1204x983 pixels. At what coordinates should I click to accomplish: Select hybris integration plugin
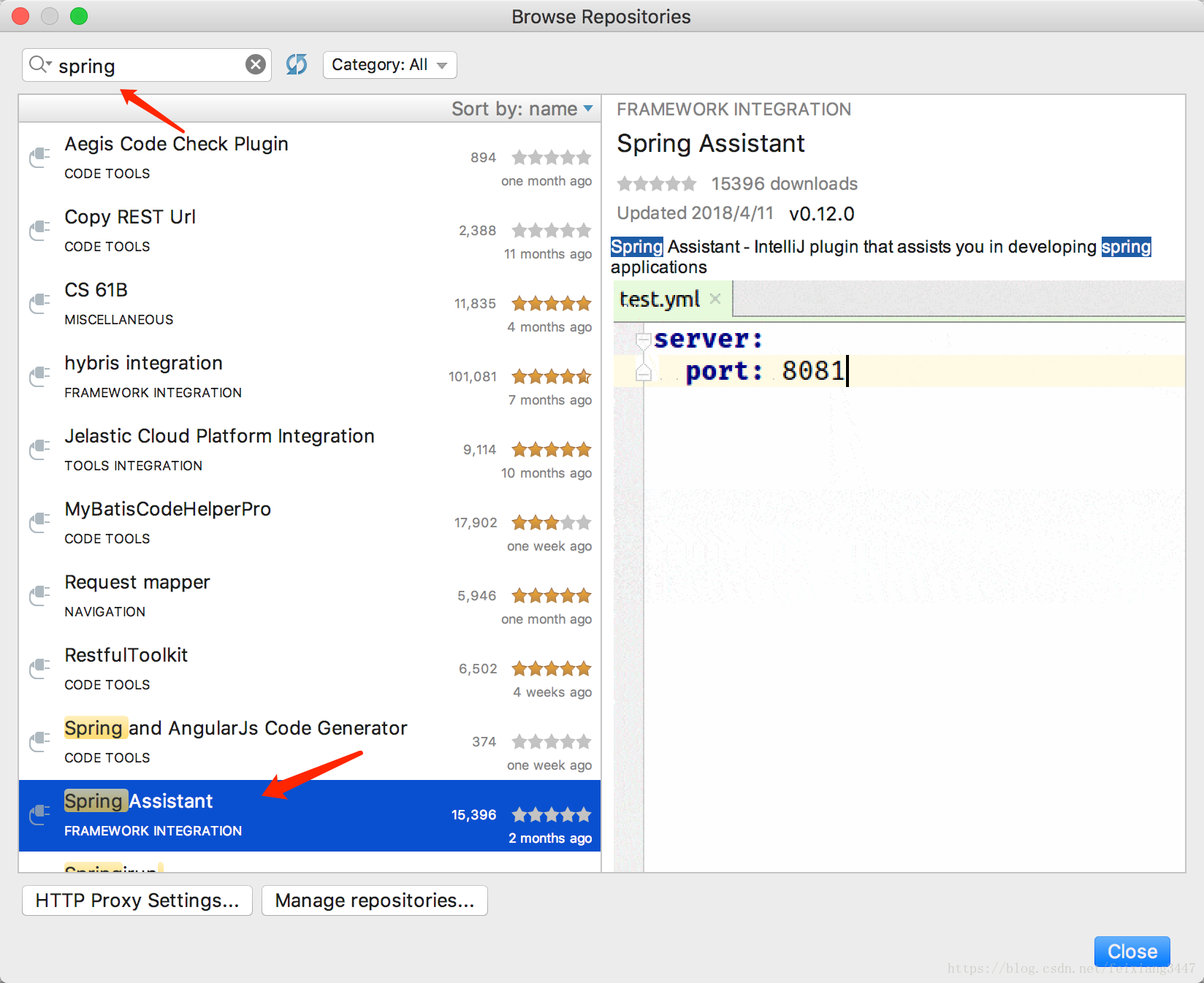pyautogui.click(x=310, y=378)
